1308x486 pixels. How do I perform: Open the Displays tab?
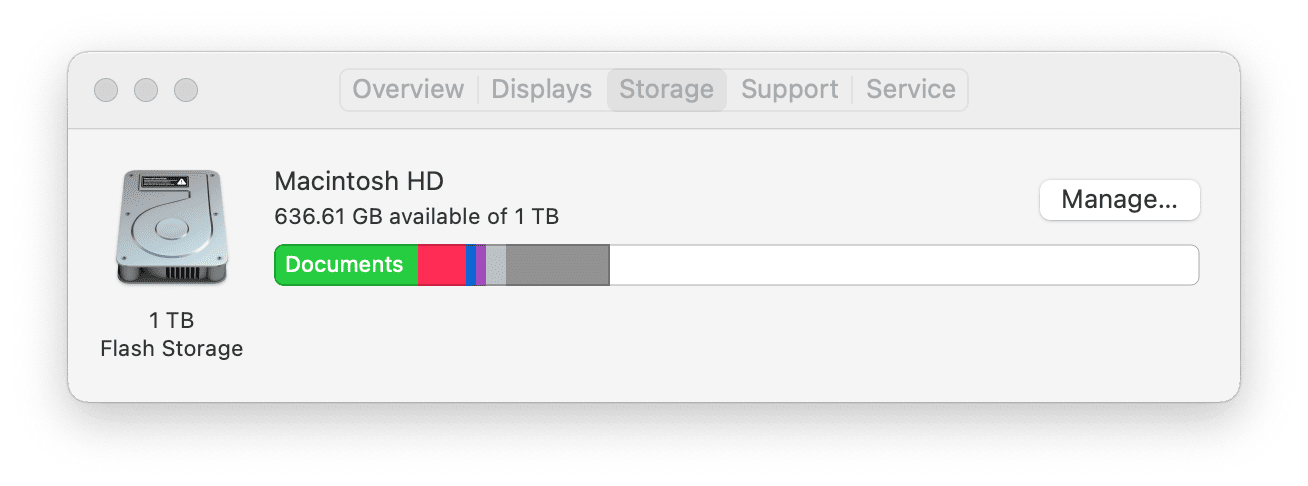pos(542,89)
